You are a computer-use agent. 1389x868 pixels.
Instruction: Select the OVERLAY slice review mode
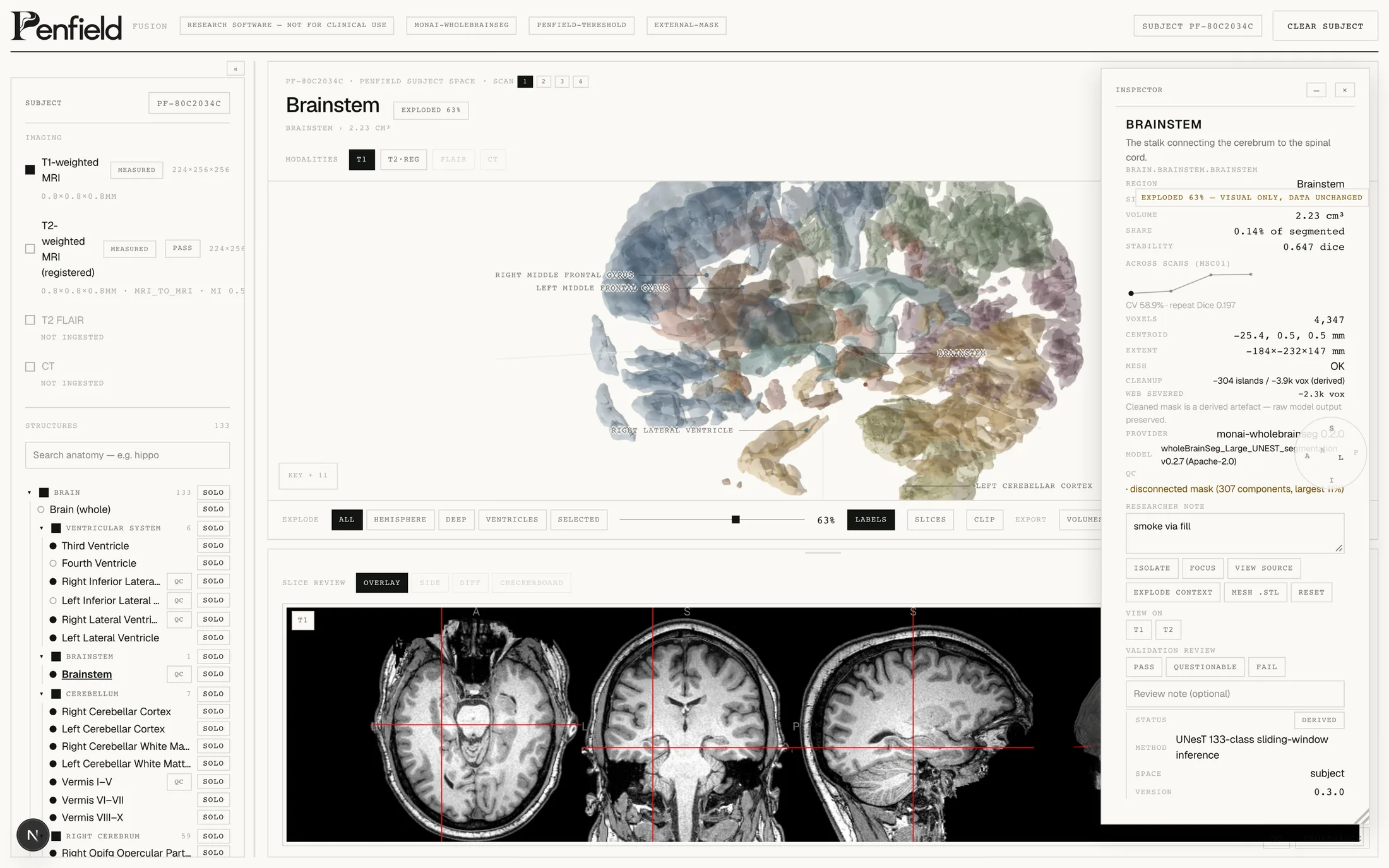pyautogui.click(x=381, y=583)
